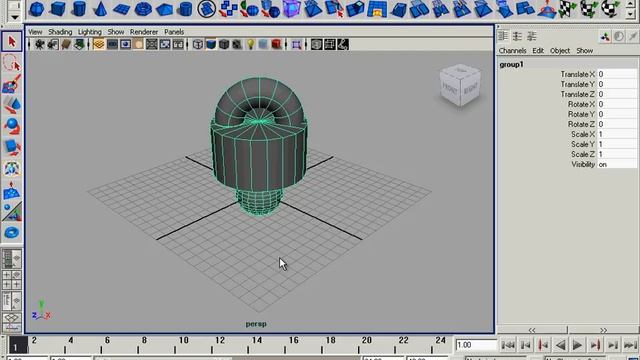This screenshot has width=640, height=360.
Task: Open the Edit menu in Channel Box
Action: [538, 51]
